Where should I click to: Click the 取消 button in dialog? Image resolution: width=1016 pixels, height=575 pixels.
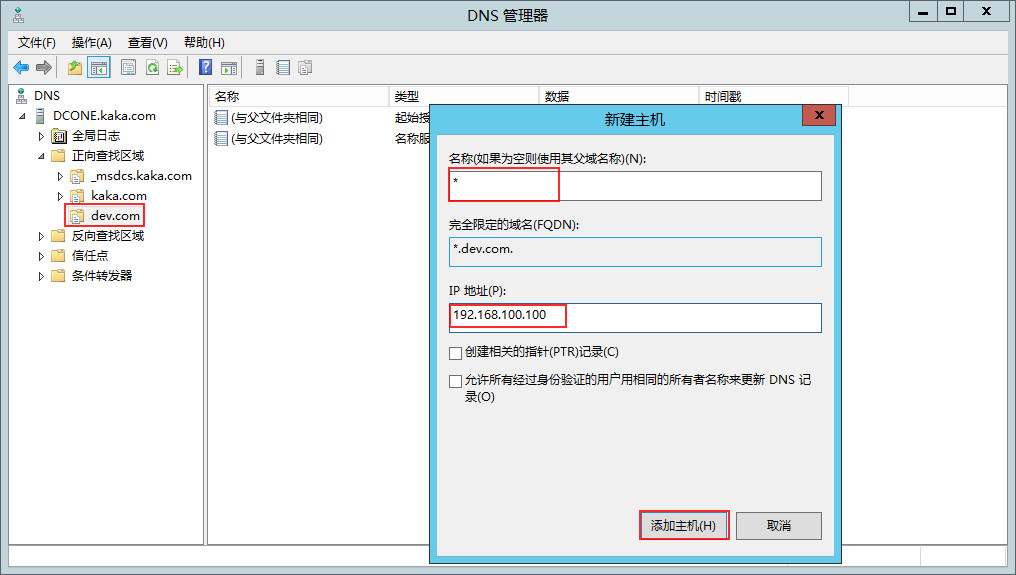(779, 526)
